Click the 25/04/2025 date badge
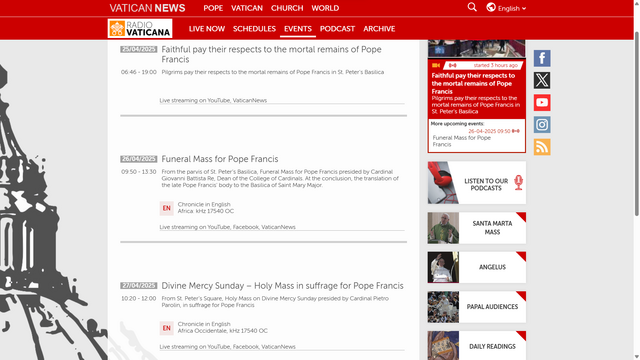 (139, 49)
